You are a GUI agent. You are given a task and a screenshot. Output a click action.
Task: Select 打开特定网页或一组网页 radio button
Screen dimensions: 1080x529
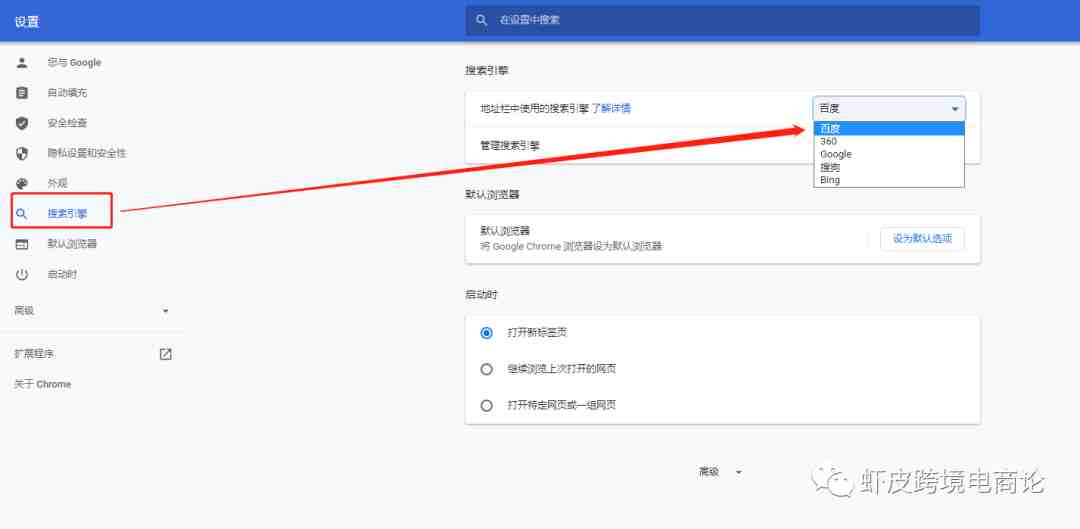pyautogui.click(x=487, y=406)
